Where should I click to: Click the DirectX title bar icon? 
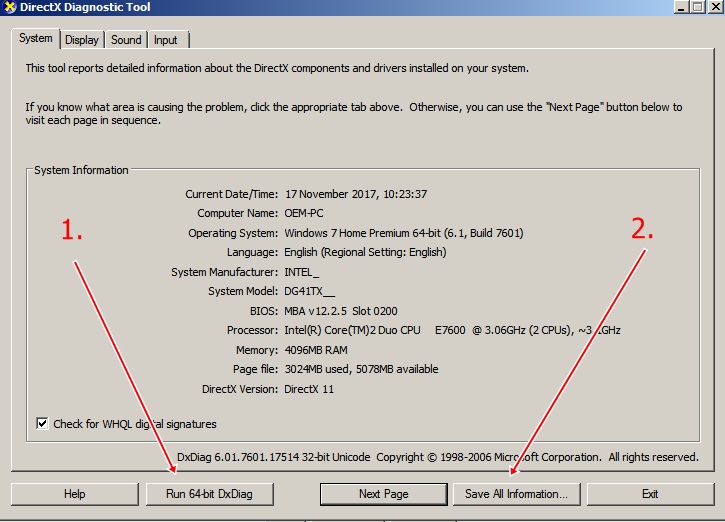9,7
